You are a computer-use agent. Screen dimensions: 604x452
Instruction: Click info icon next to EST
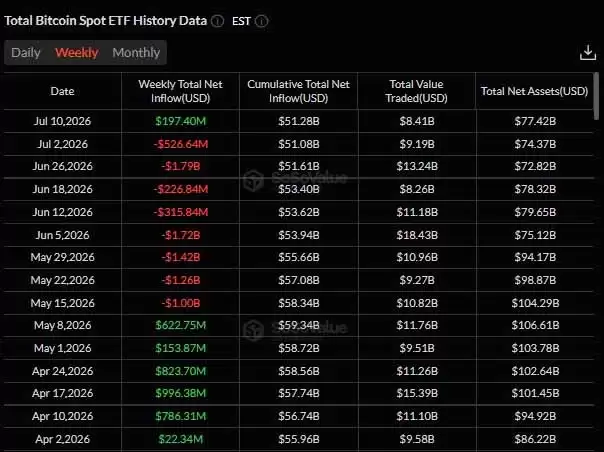click(x=262, y=21)
